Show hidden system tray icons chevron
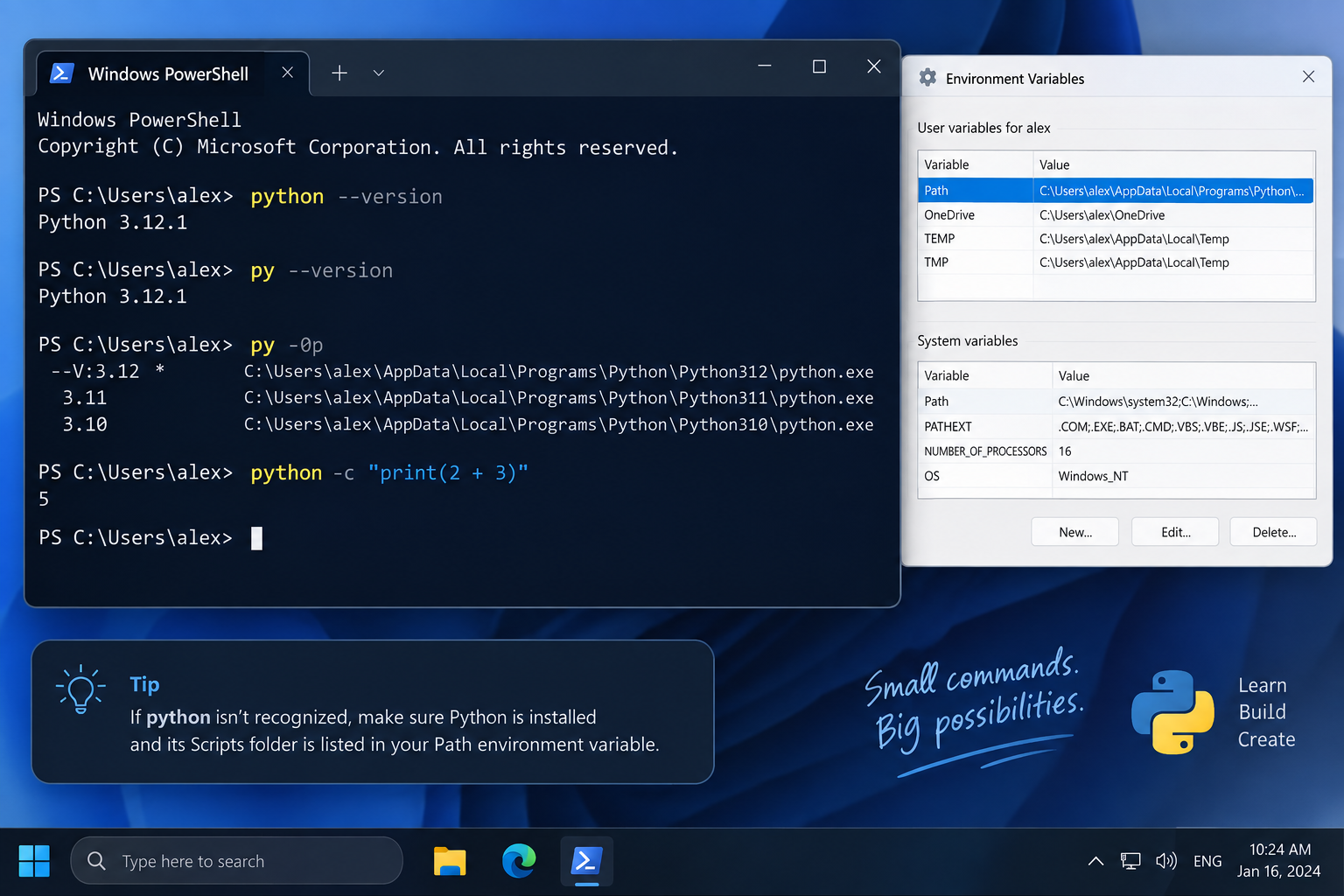Screen dimensions: 1344x896 coord(1095,861)
